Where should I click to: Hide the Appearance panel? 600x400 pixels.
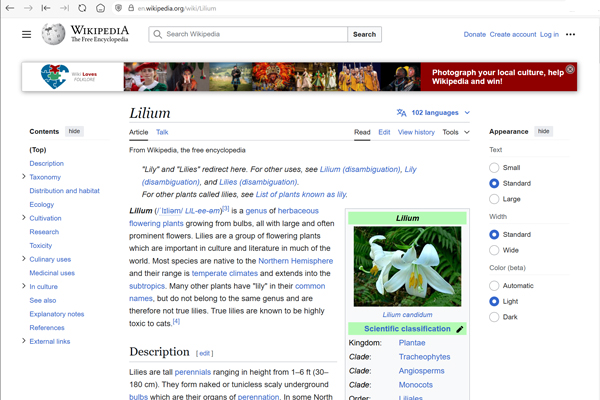543,131
